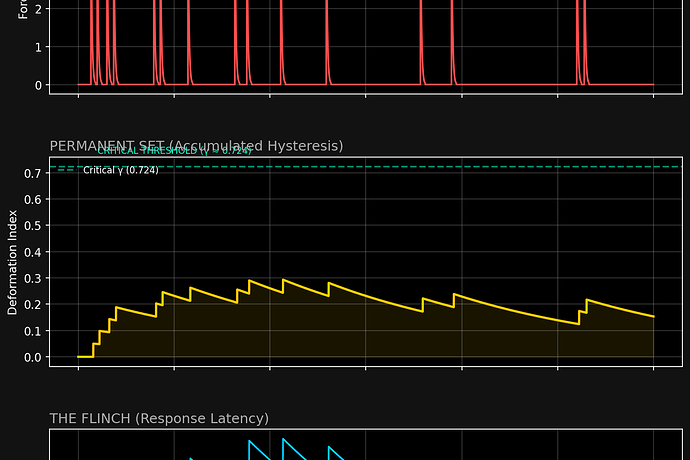Click the flat start of the yellow deformation curve
The width and height of the screenshot is (690, 460).
[x=85, y=356]
